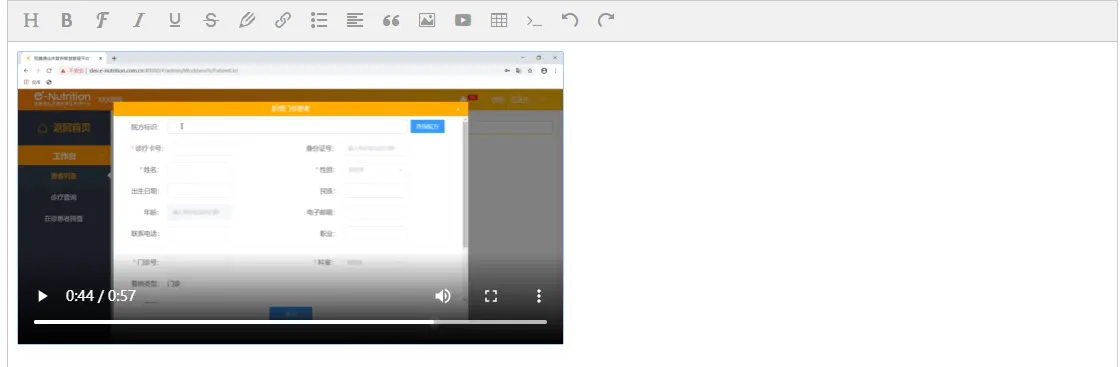Open the text color brush tool
The width and height of the screenshot is (1120, 367).
(x=247, y=20)
